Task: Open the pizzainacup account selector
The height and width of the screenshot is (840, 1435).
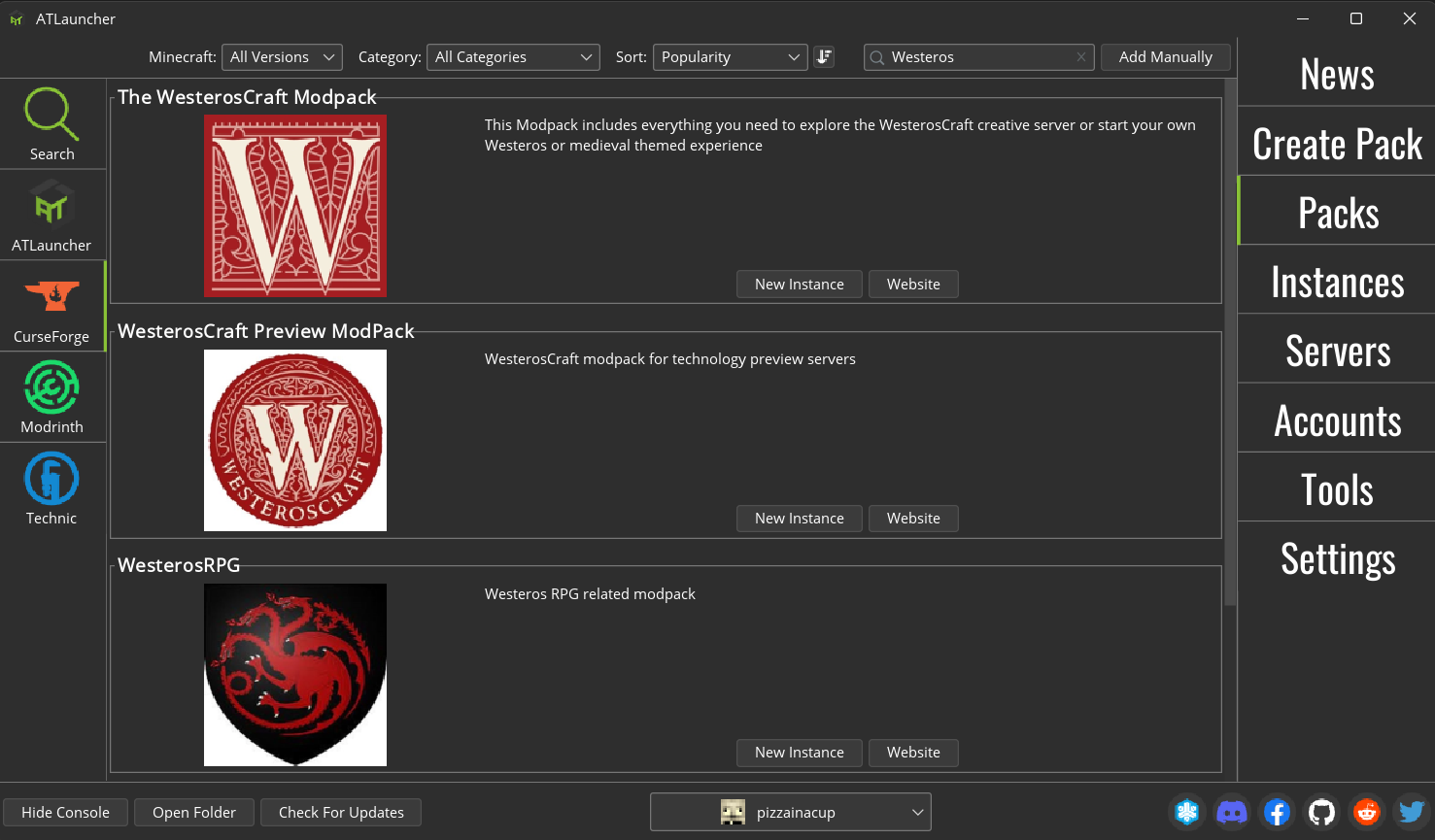Action: pos(790,812)
